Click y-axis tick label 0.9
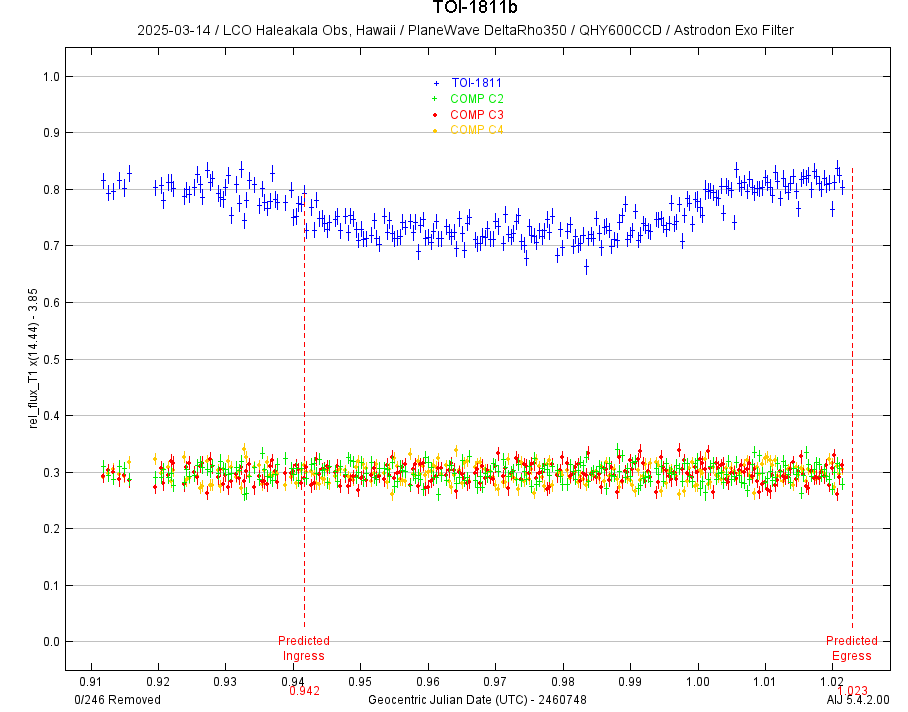 [52, 133]
